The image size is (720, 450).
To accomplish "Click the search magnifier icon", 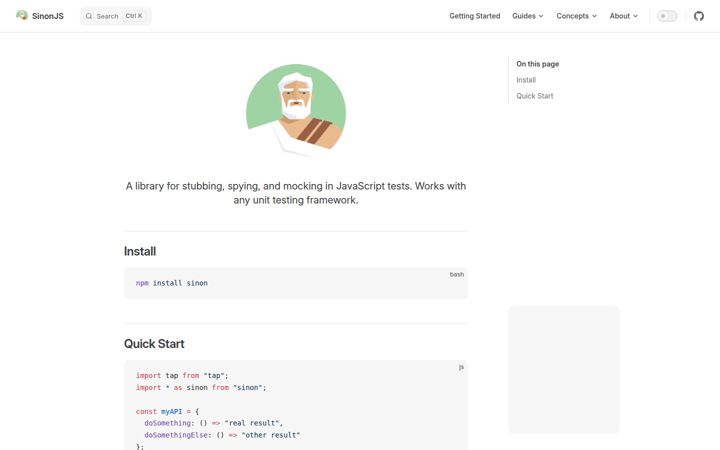I will 89,16.
